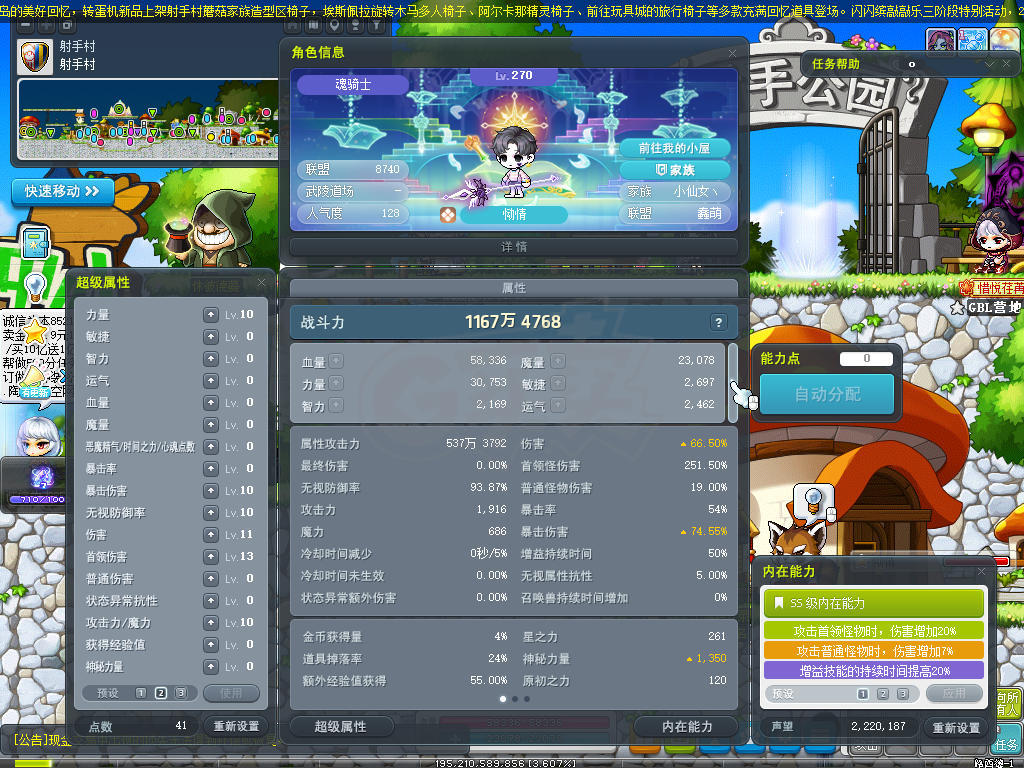1024x768 pixels.
Task: Select hyper stat preset 2
Action: point(161,693)
